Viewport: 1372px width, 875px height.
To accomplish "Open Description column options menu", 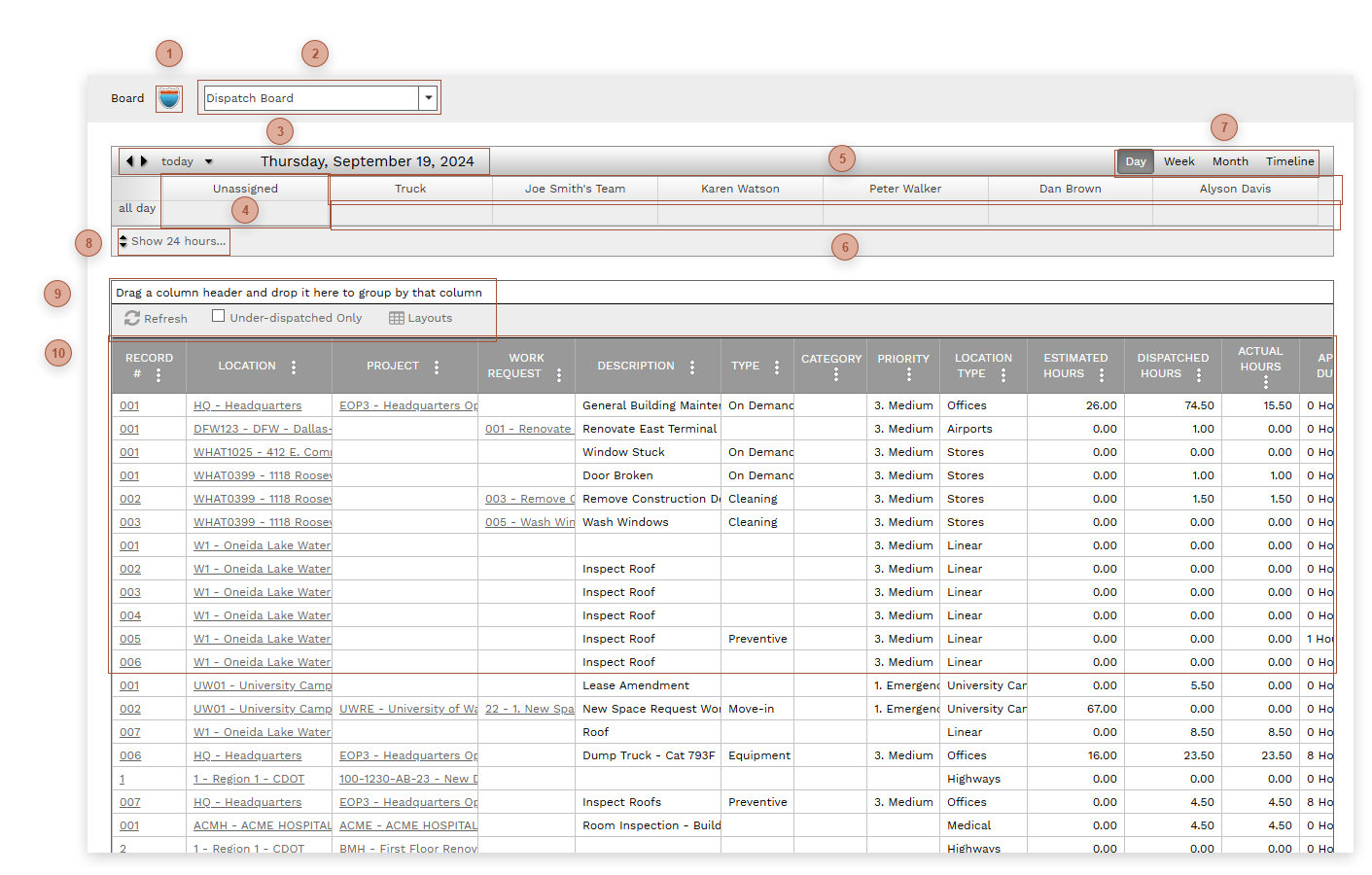I will coord(692,367).
